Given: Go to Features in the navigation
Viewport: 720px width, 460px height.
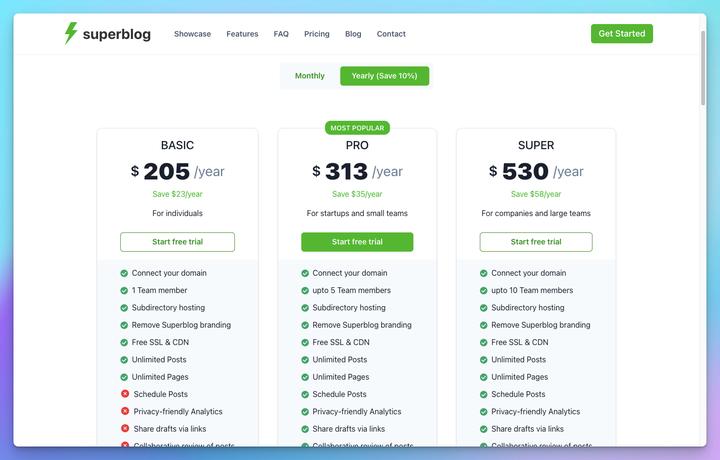Looking at the screenshot, I should click(x=242, y=34).
